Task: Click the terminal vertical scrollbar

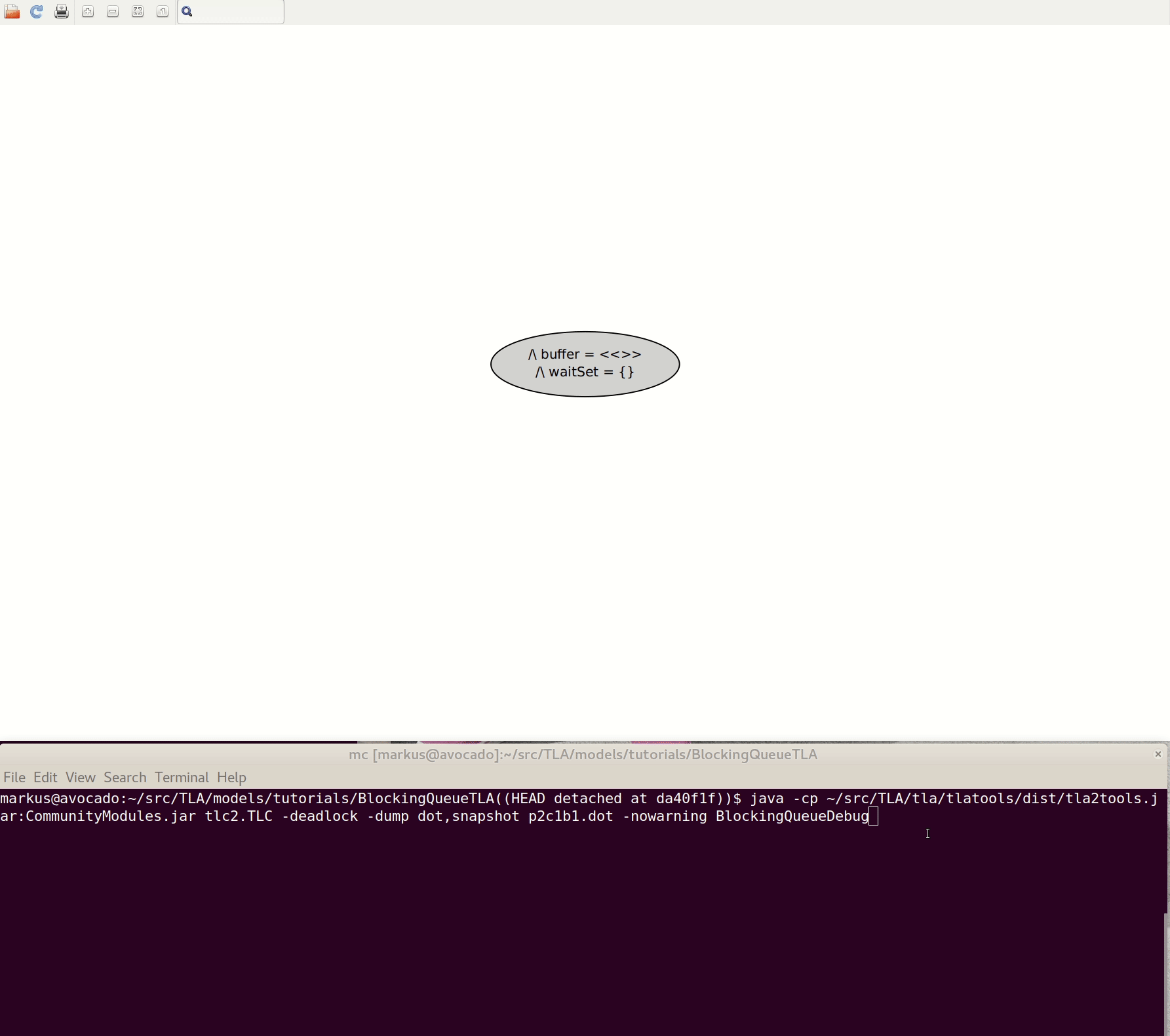Action: pyautogui.click(x=1165, y=970)
